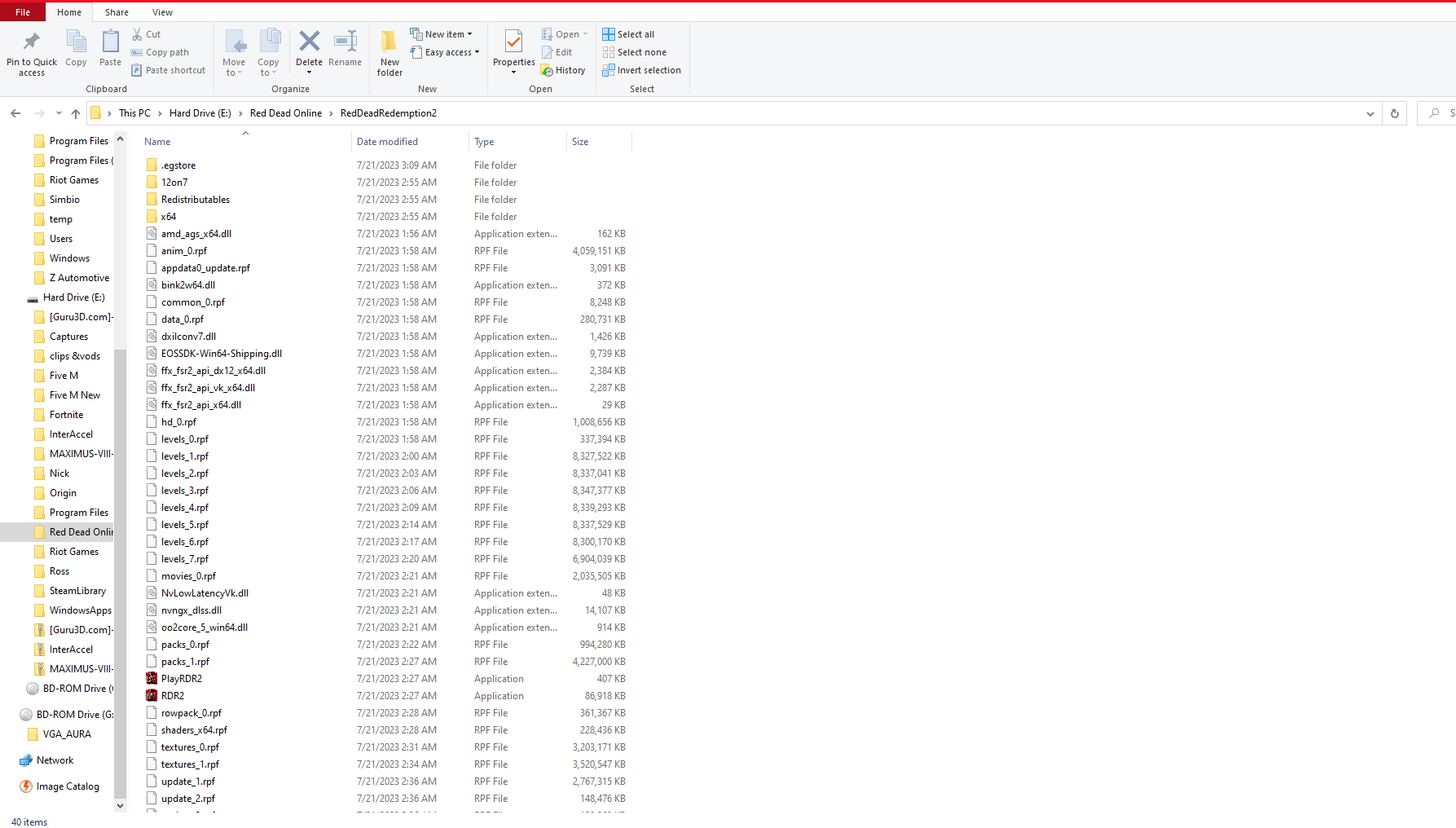Click Invert selection
The width and height of the screenshot is (1456, 828).
pos(641,70)
